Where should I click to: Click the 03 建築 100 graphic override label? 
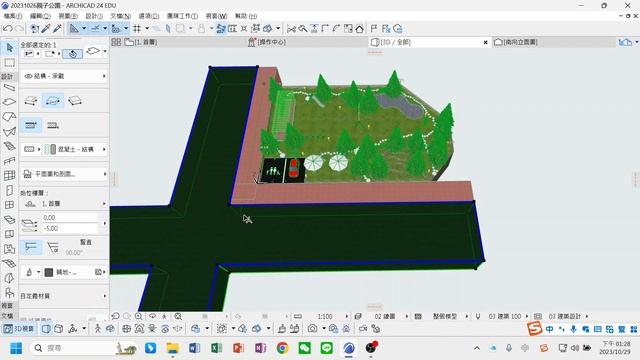pyautogui.click(x=504, y=316)
